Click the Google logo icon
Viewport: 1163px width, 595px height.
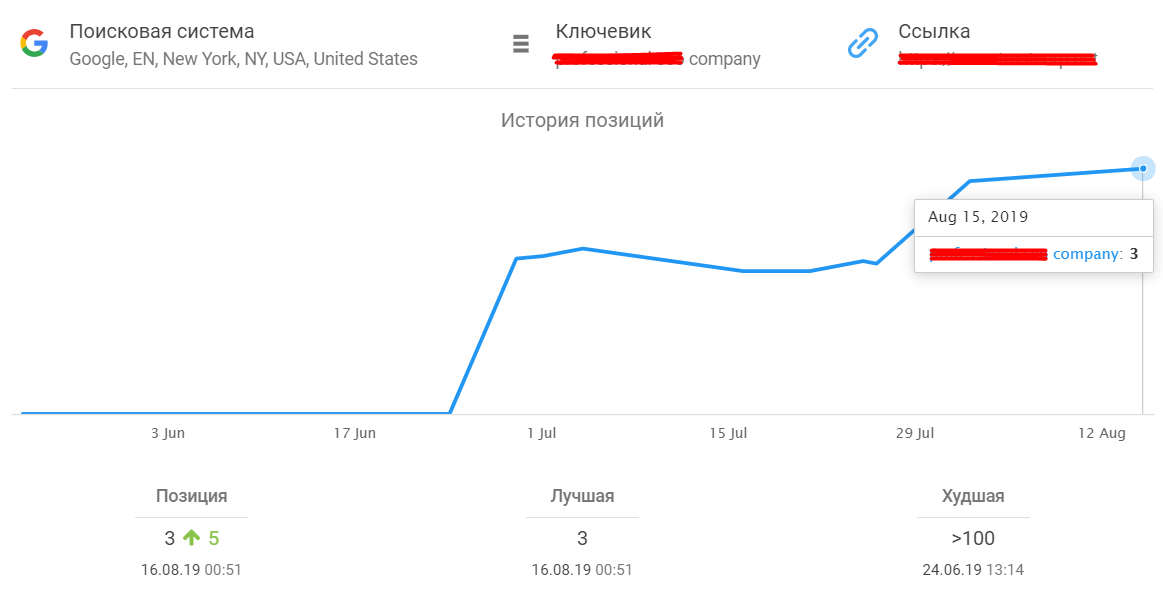(x=34, y=43)
